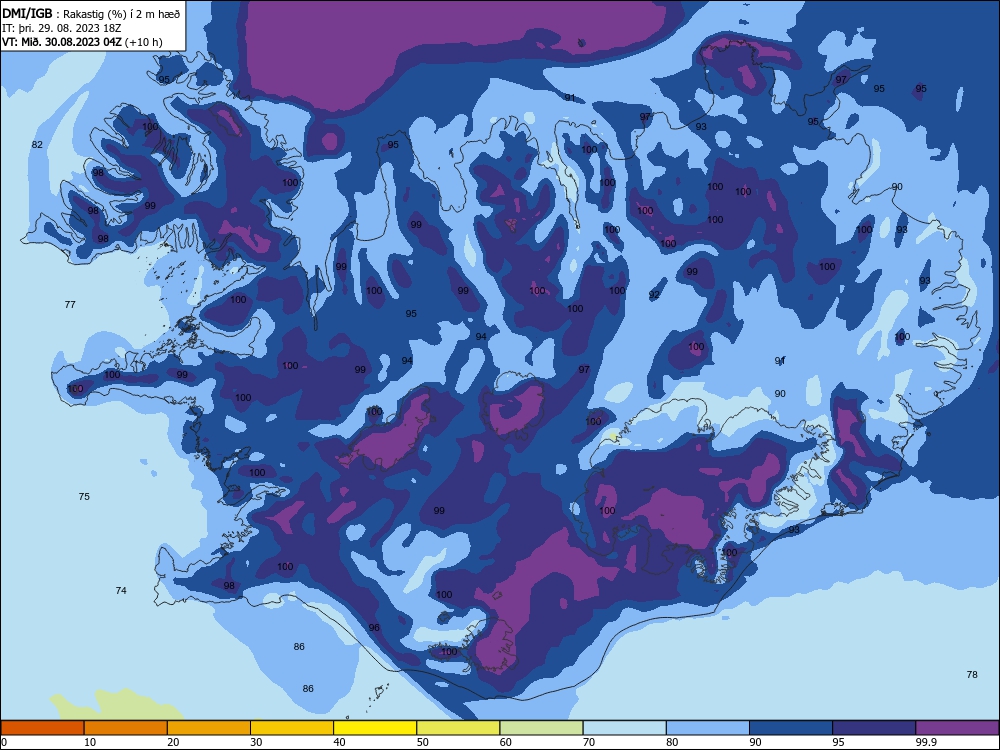Click the '99.9' label on the legend scale

(x=925, y=742)
